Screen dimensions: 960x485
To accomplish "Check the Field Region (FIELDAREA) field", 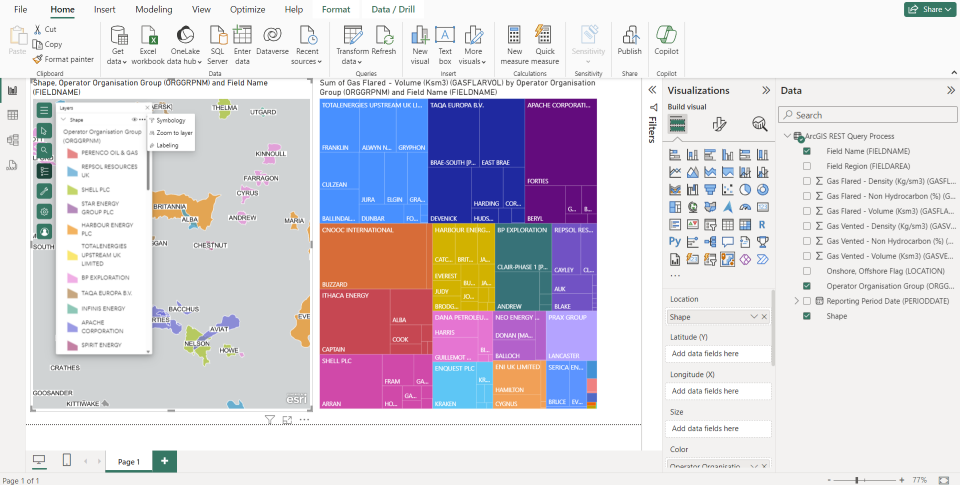I will 807,166.
